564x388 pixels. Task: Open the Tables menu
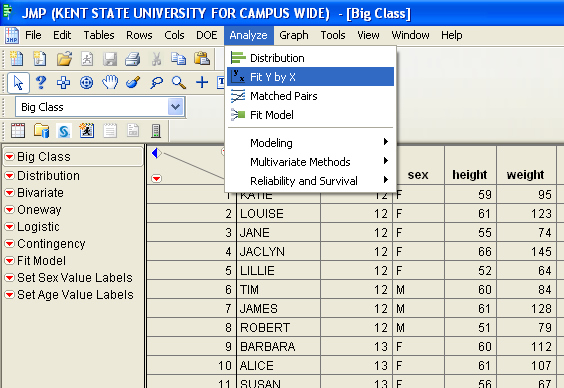(x=99, y=35)
